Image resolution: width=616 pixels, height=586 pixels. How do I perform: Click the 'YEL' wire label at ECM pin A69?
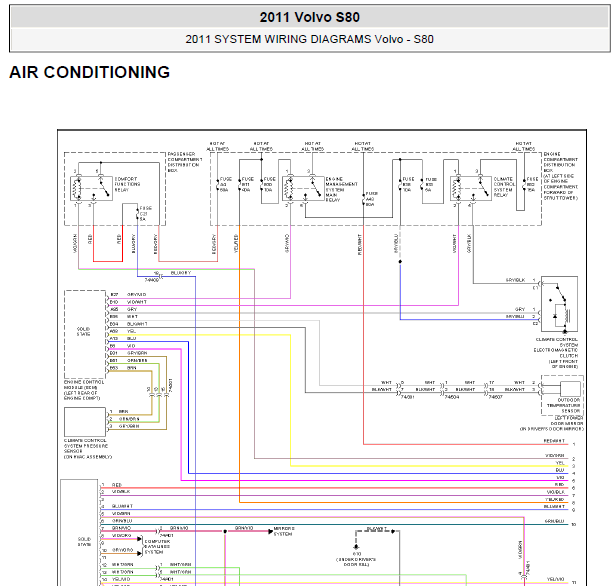coord(131,331)
